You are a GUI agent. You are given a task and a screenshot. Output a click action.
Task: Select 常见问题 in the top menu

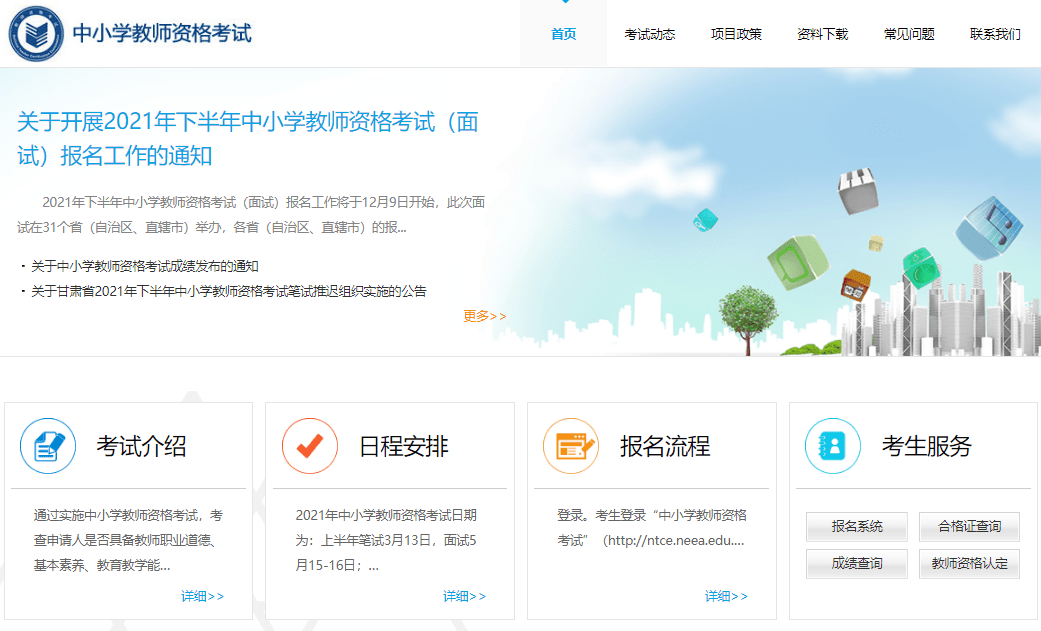point(909,34)
